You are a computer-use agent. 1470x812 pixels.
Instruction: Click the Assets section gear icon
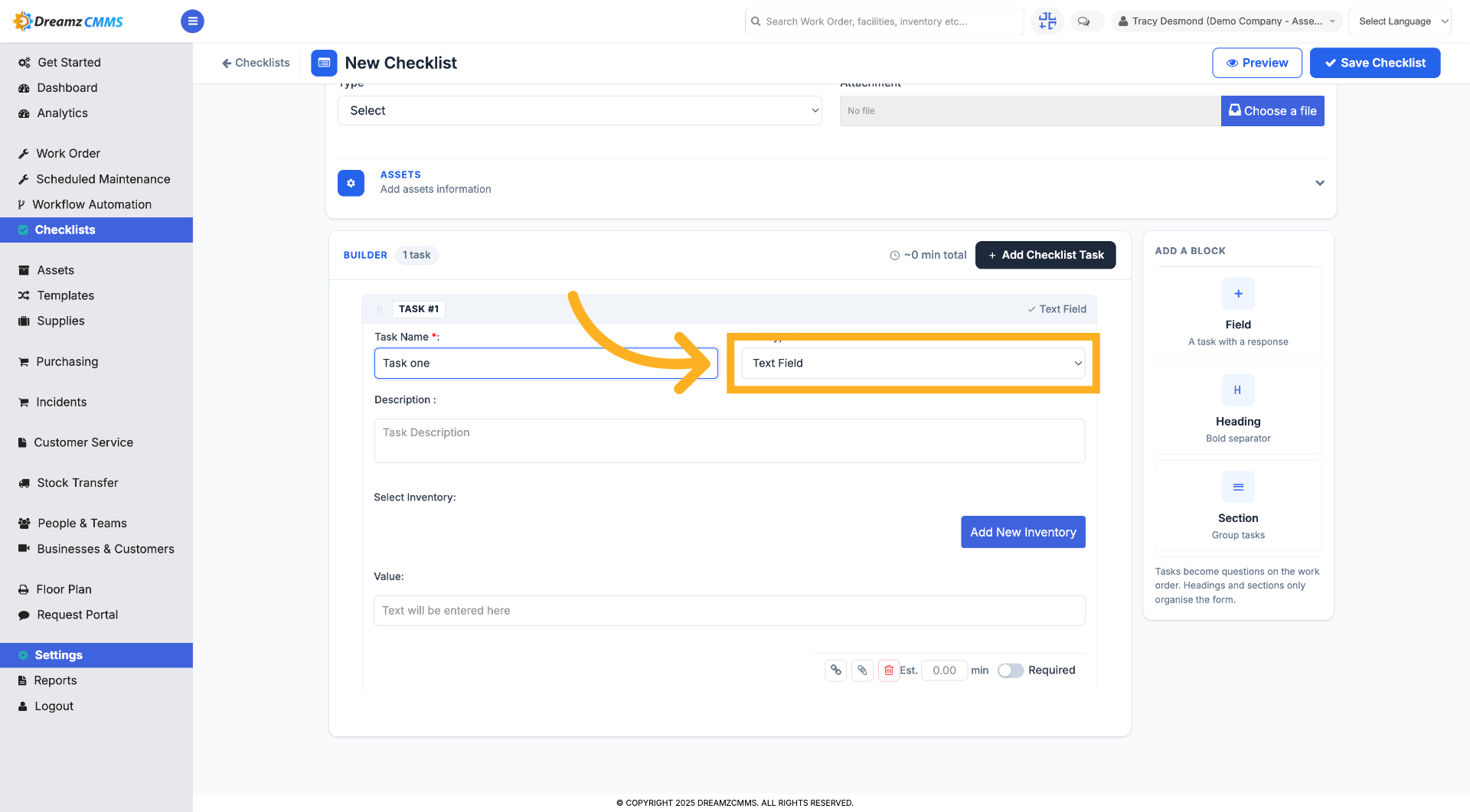(x=351, y=183)
